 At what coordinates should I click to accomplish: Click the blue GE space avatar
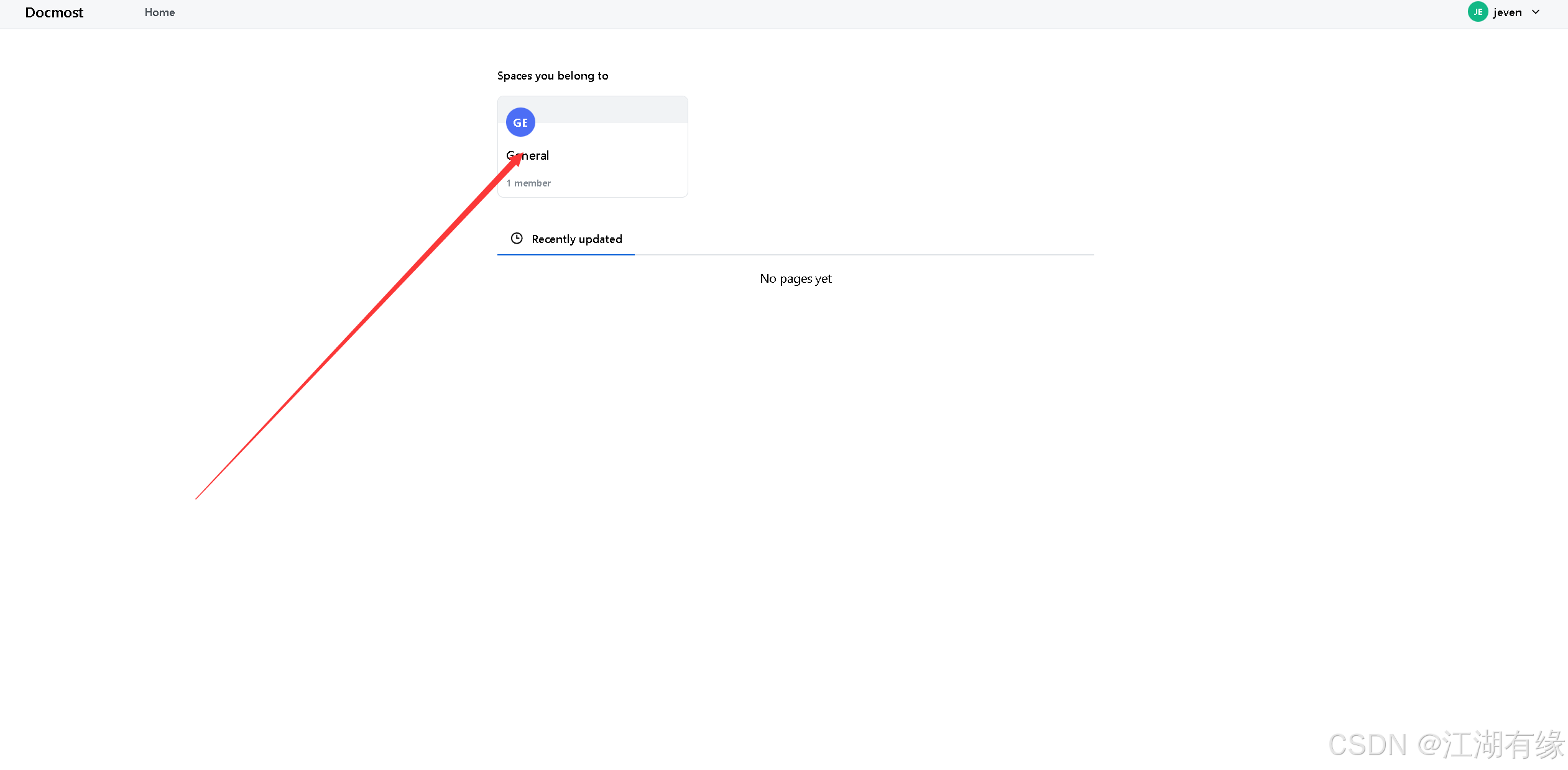coord(520,122)
